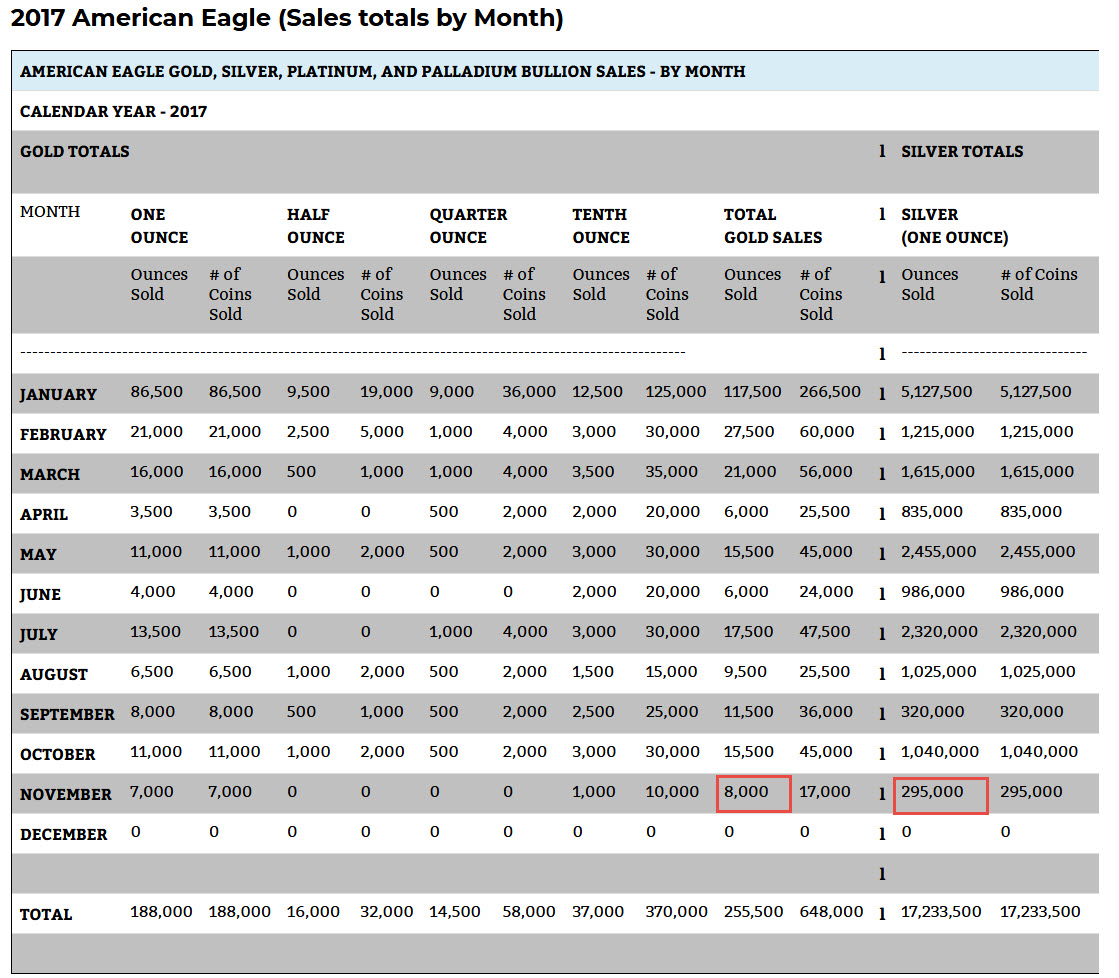Click November silver ounces sold value 295,000

click(932, 792)
